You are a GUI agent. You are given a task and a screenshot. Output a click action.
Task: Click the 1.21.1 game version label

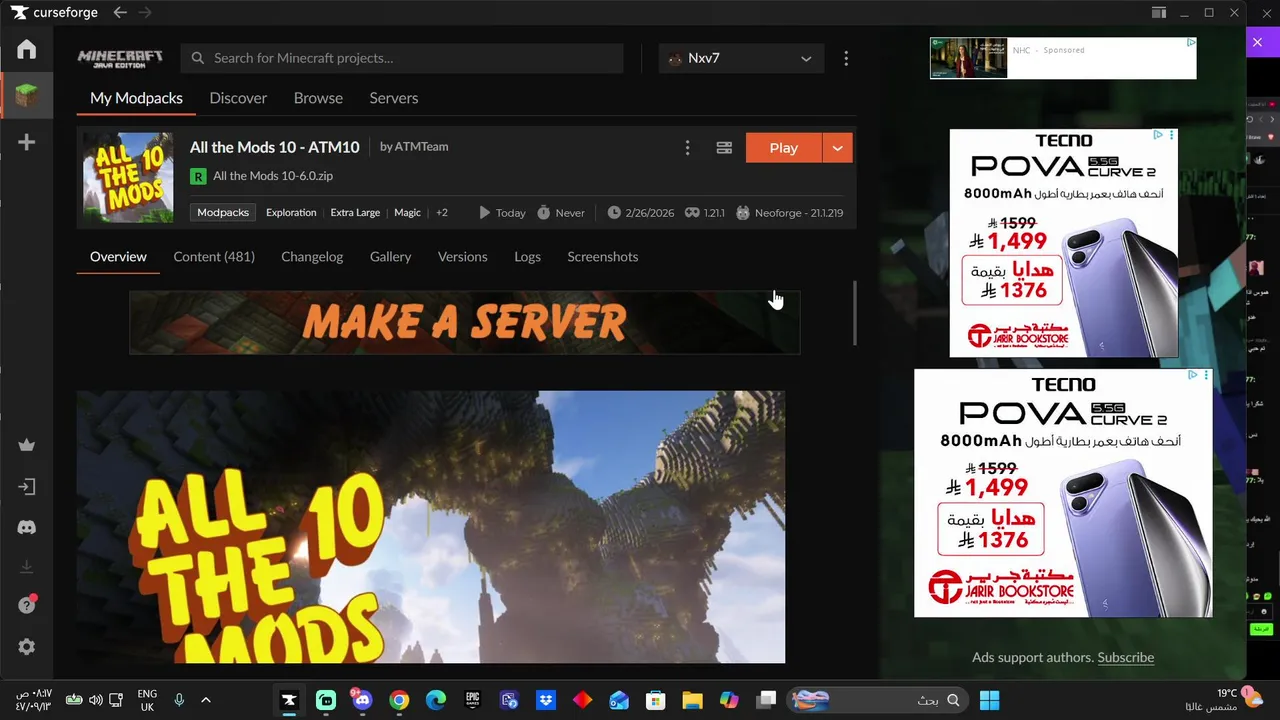[714, 213]
